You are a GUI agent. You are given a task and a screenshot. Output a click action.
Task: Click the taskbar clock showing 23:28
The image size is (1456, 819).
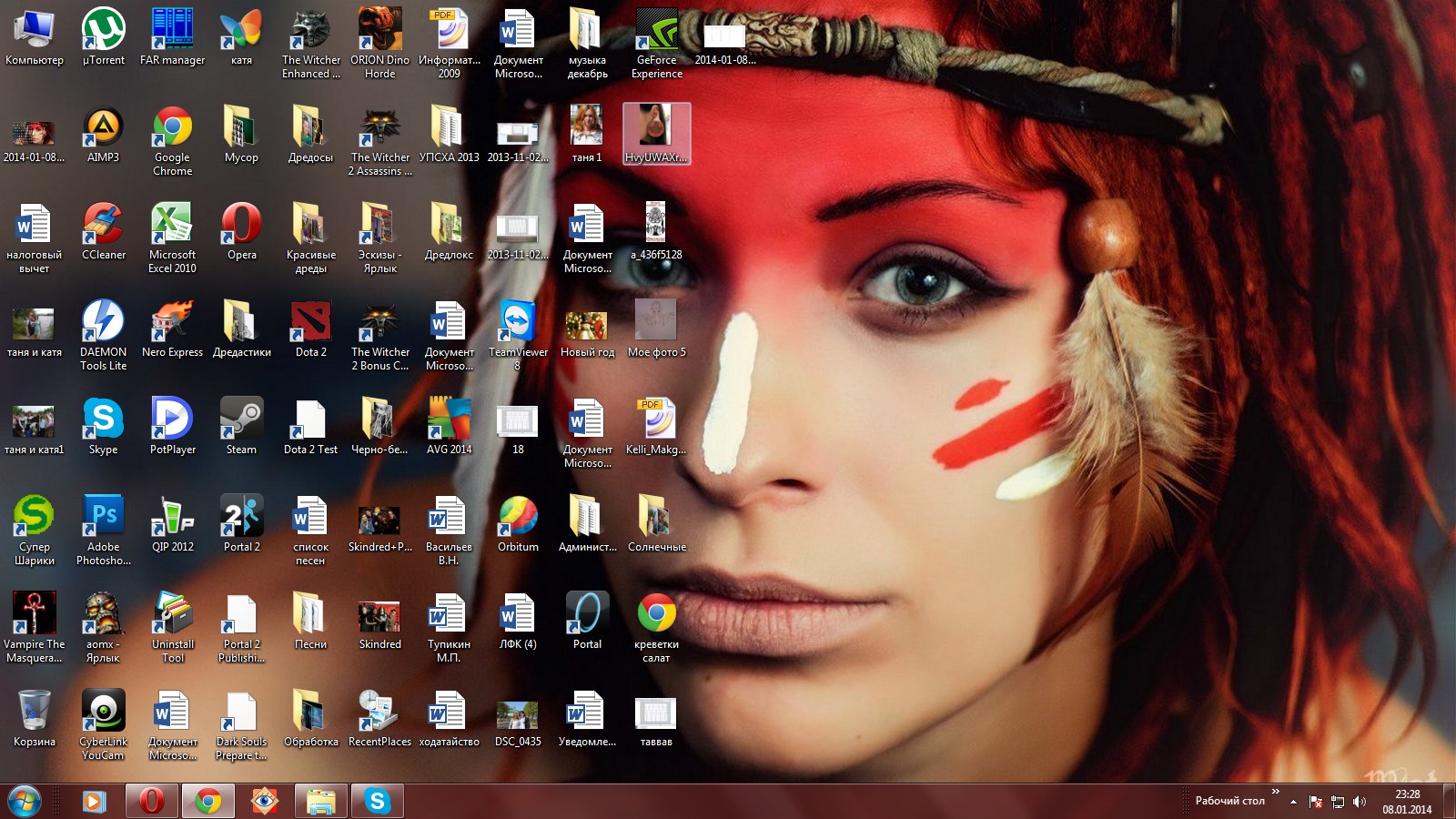pyautogui.click(x=1407, y=801)
